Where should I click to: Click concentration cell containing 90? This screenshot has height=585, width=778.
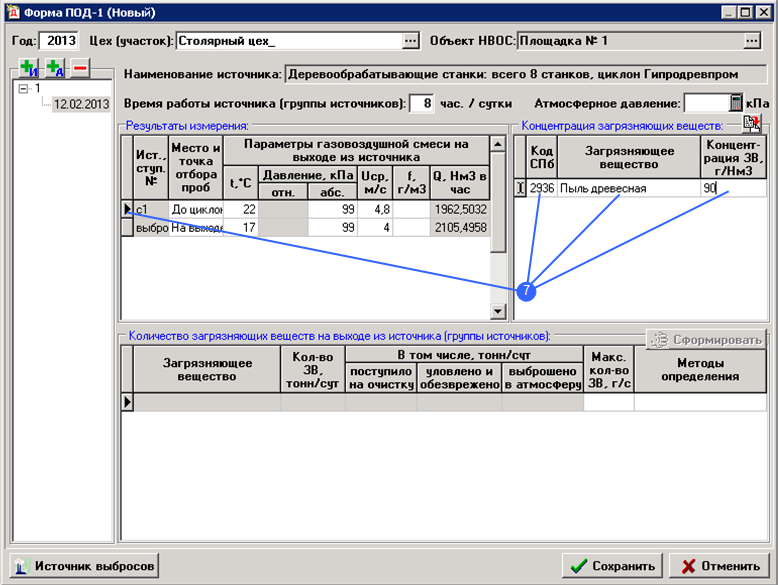(x=734, y=188)
